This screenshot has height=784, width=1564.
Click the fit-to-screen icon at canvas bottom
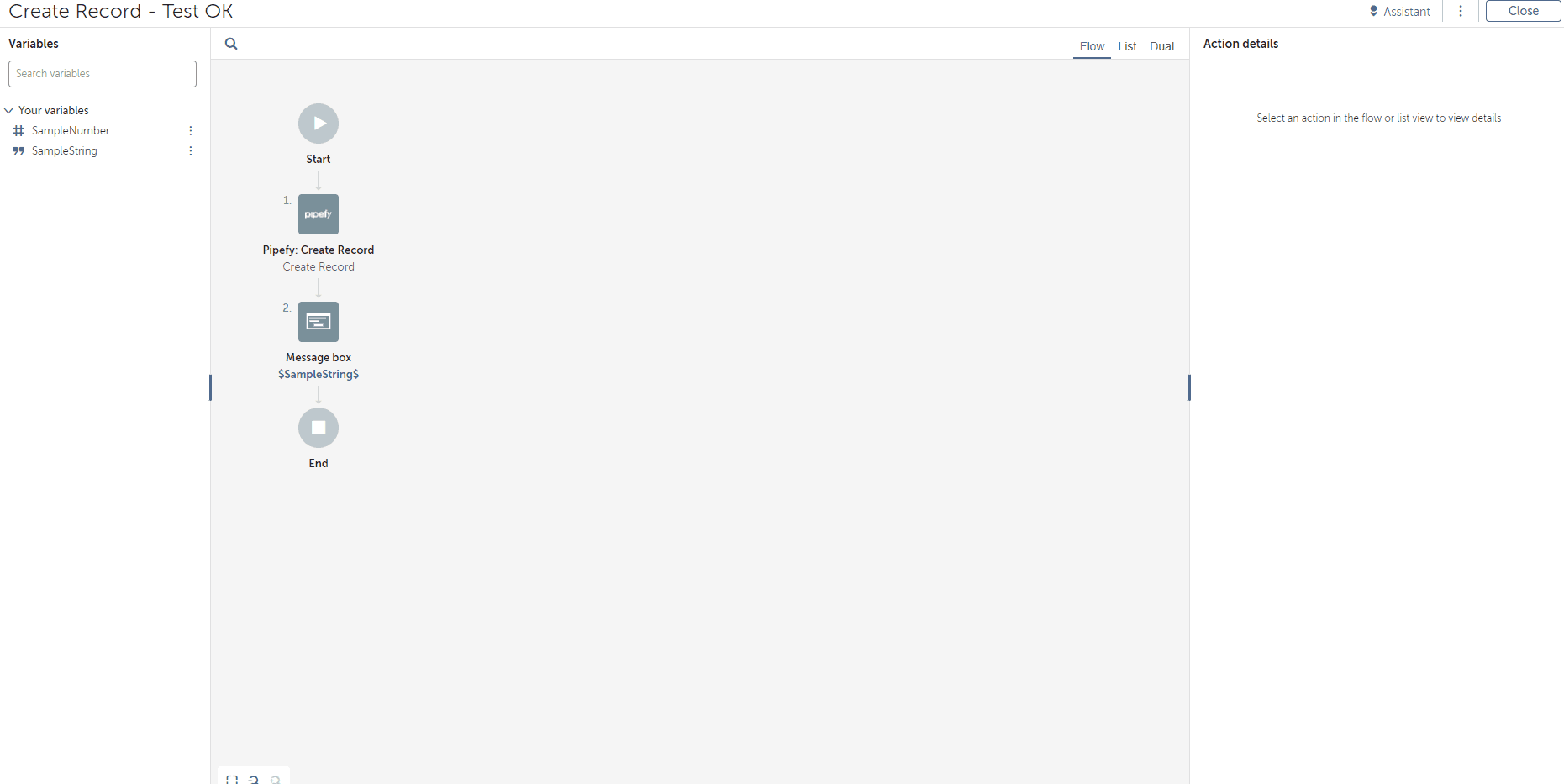(232, 780)
